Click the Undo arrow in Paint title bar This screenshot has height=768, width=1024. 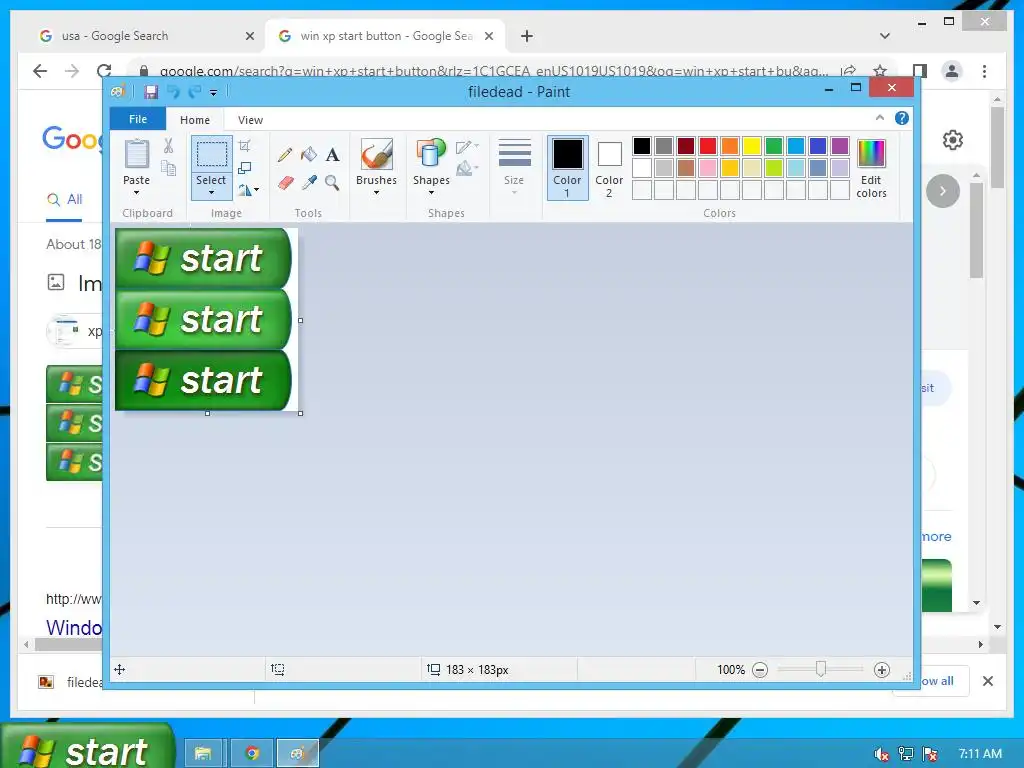[173, 92]
